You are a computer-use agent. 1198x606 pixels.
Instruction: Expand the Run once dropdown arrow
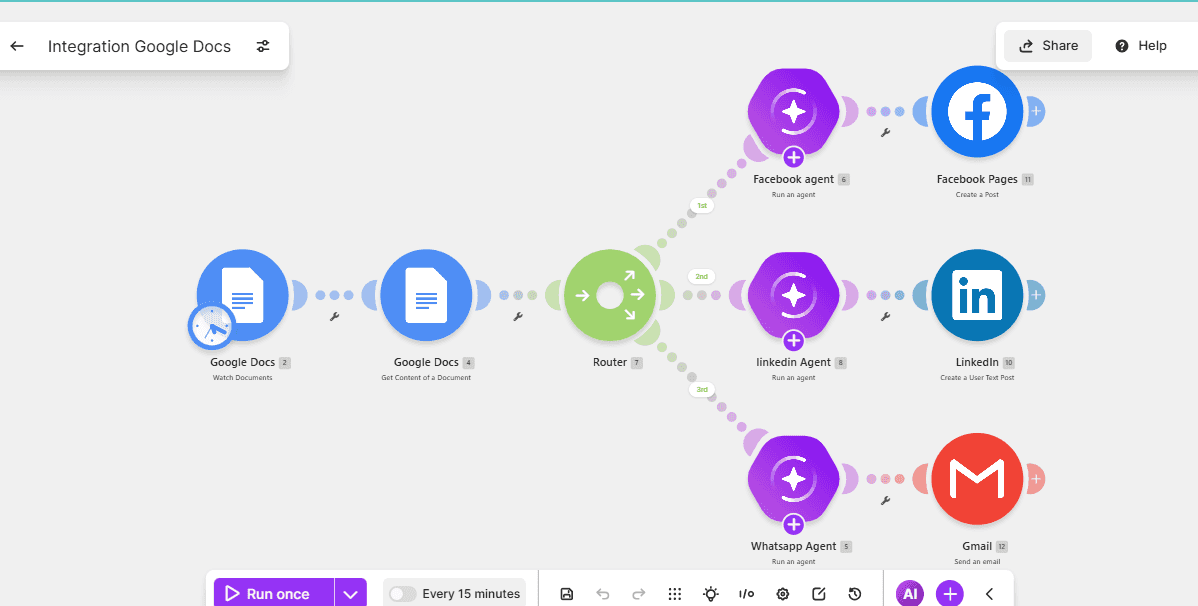tap(351, 594)
